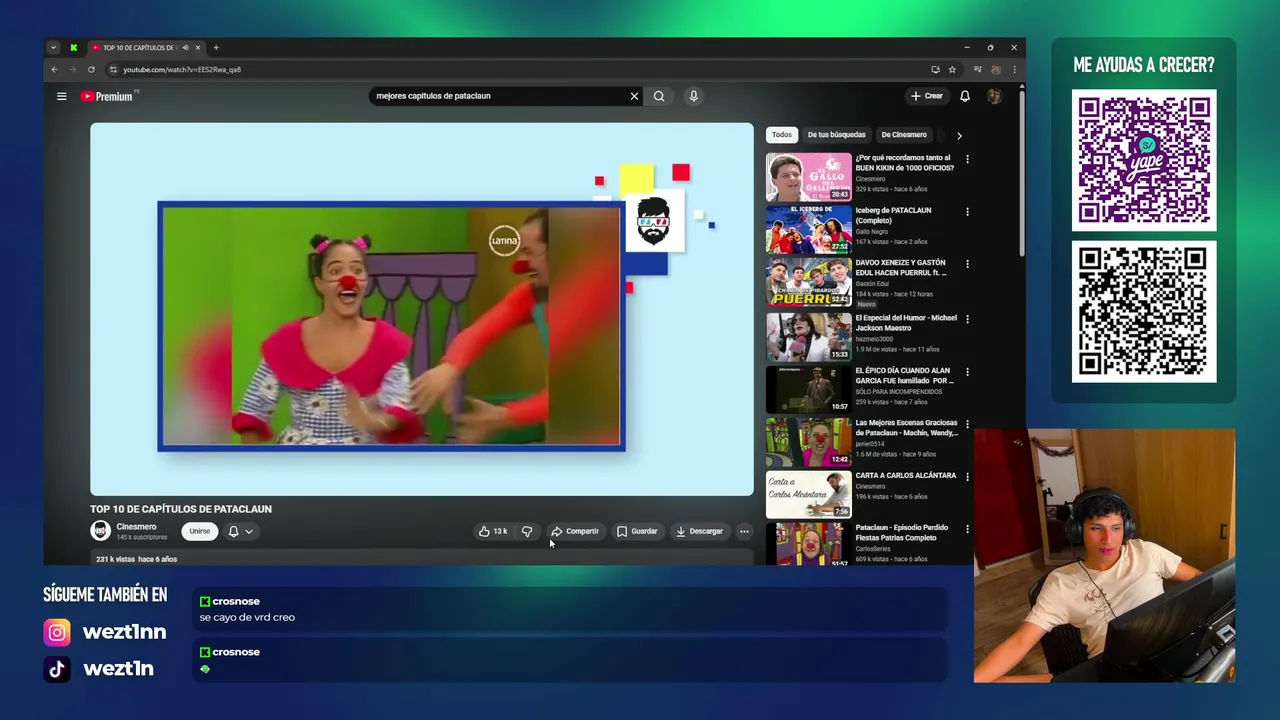The image size is (1280, 720).
Task: Switch to the pinned green K tab
Action: click(73, 48)
